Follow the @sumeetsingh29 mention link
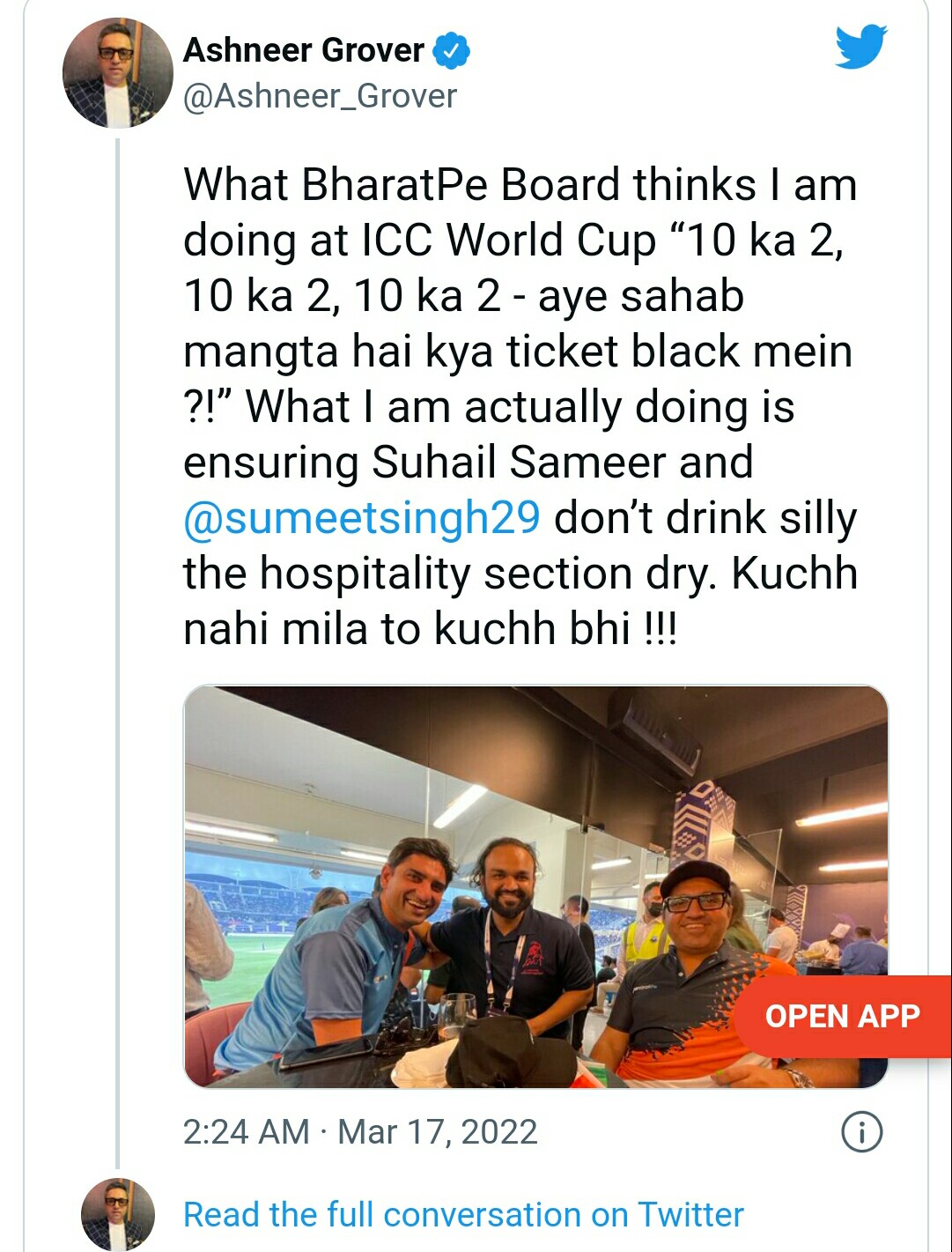This screenshot has width=952, height=1252. (x=361, y=518)
